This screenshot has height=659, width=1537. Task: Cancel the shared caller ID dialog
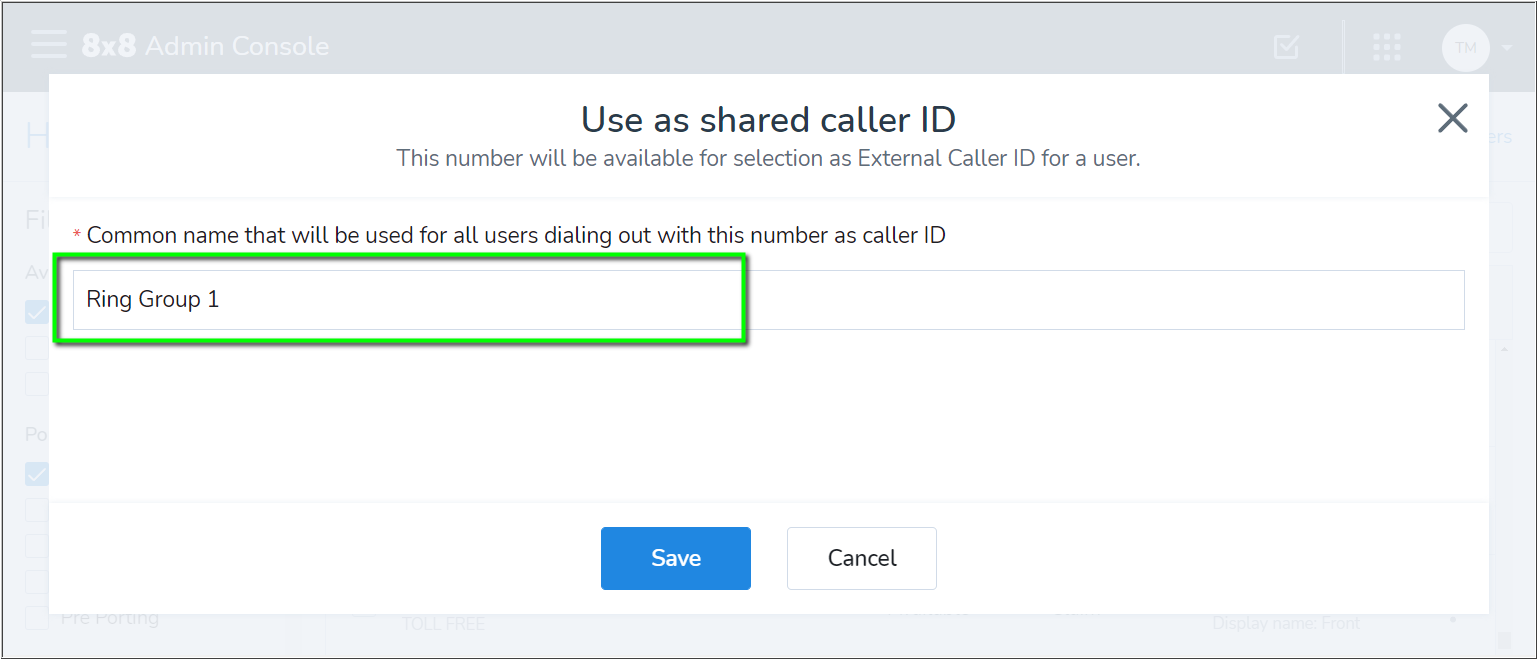point(861,558)
